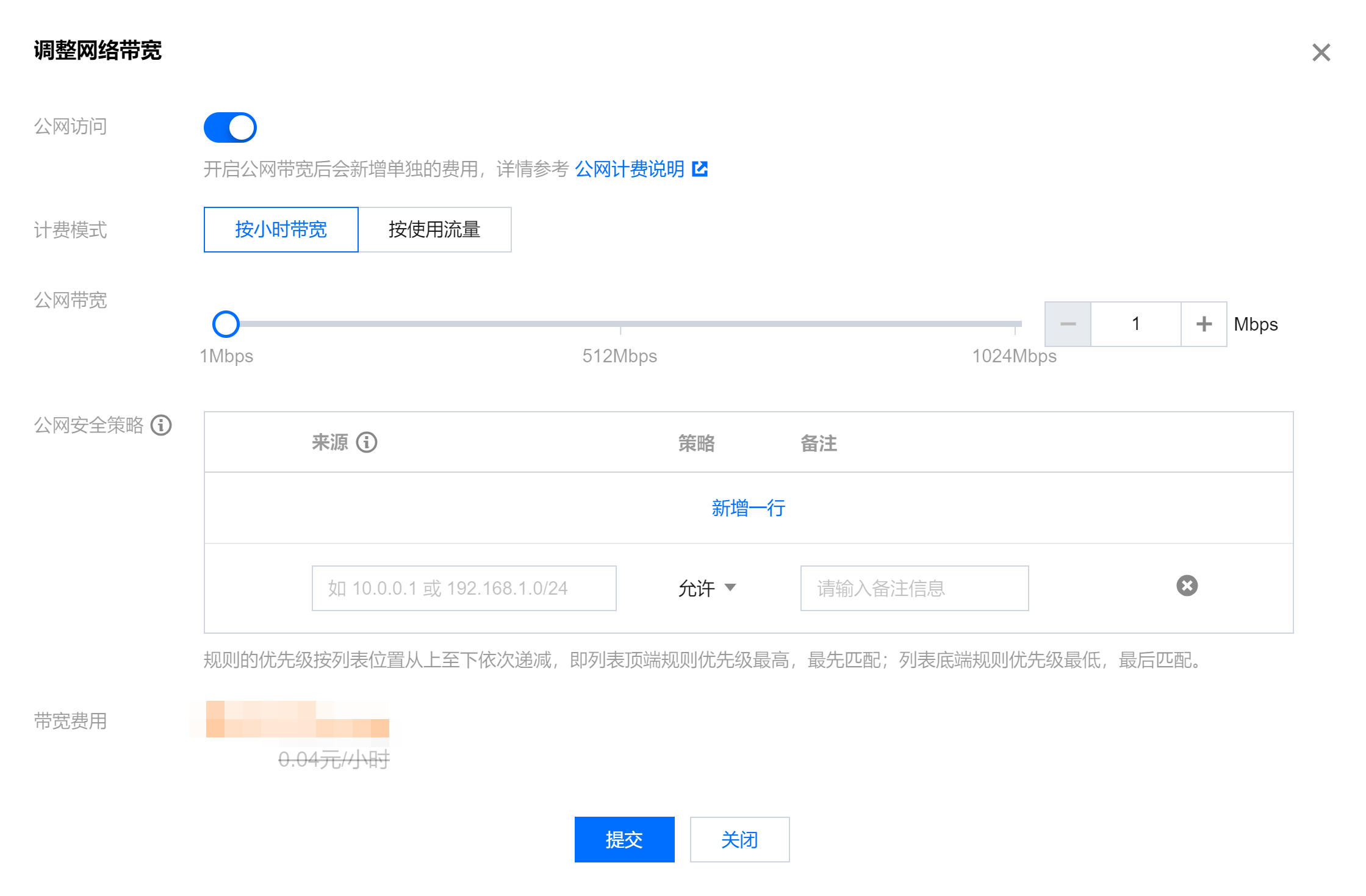
Task: Delete the rule row with circled X icon
Action: [1187, 586]
